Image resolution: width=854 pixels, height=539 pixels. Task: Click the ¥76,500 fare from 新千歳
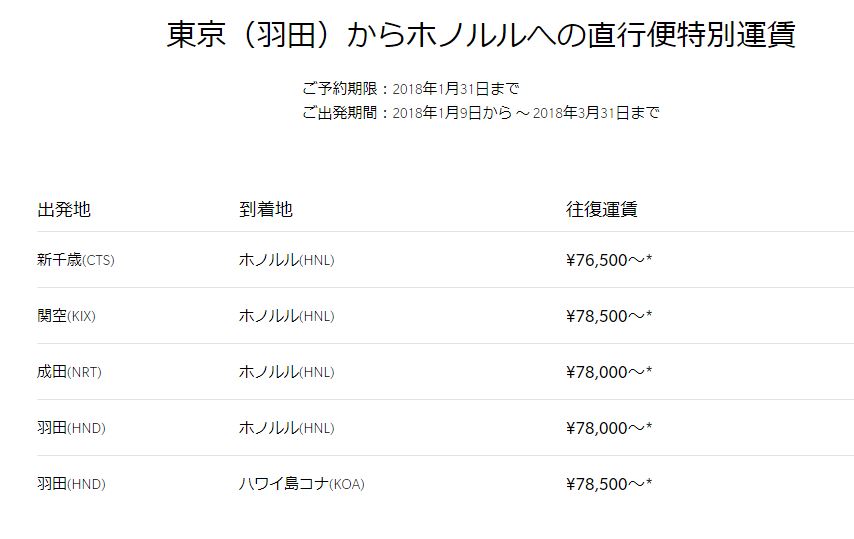click(x=609, y=260)
